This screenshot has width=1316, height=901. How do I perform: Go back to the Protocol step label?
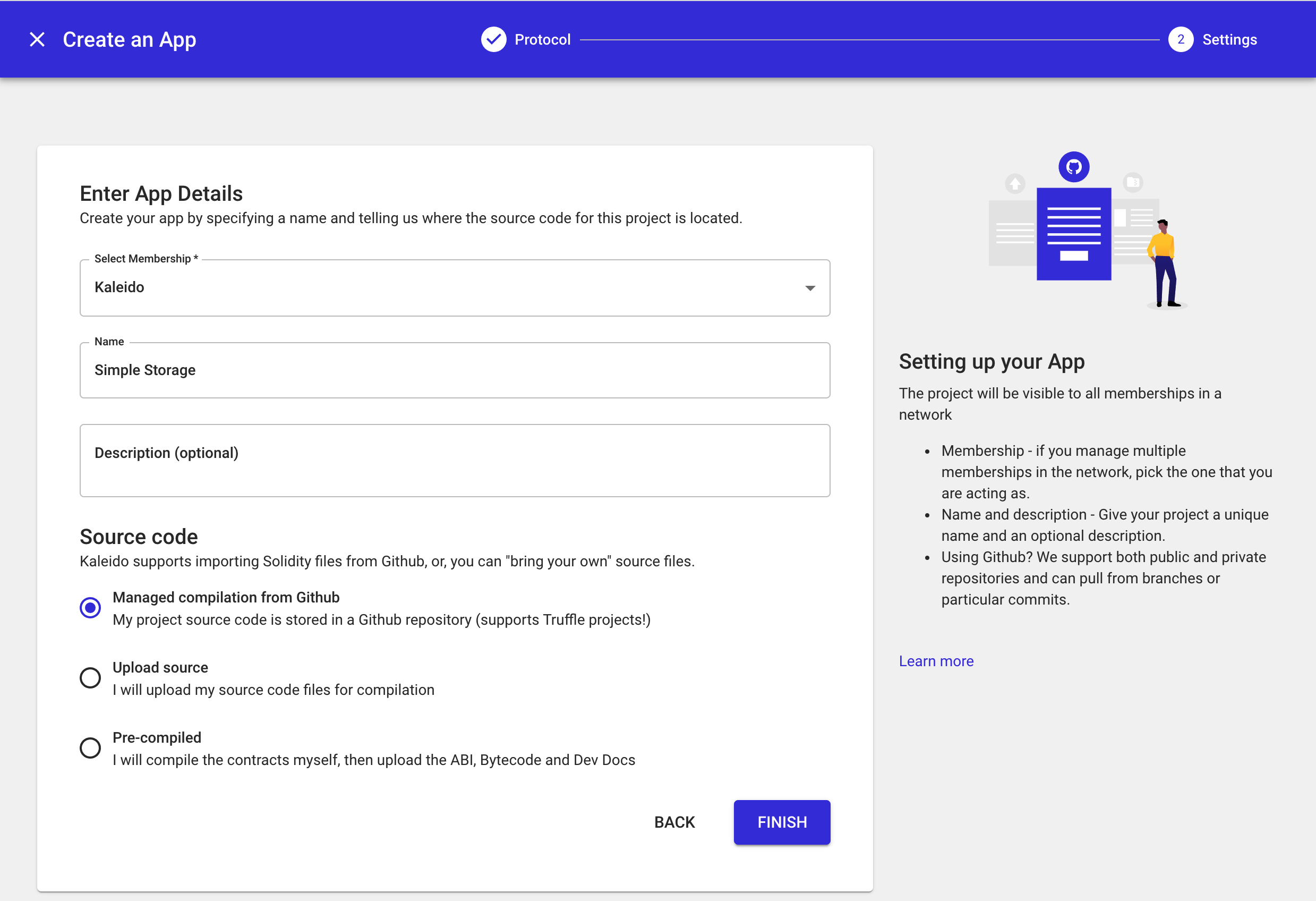[542, 40]
